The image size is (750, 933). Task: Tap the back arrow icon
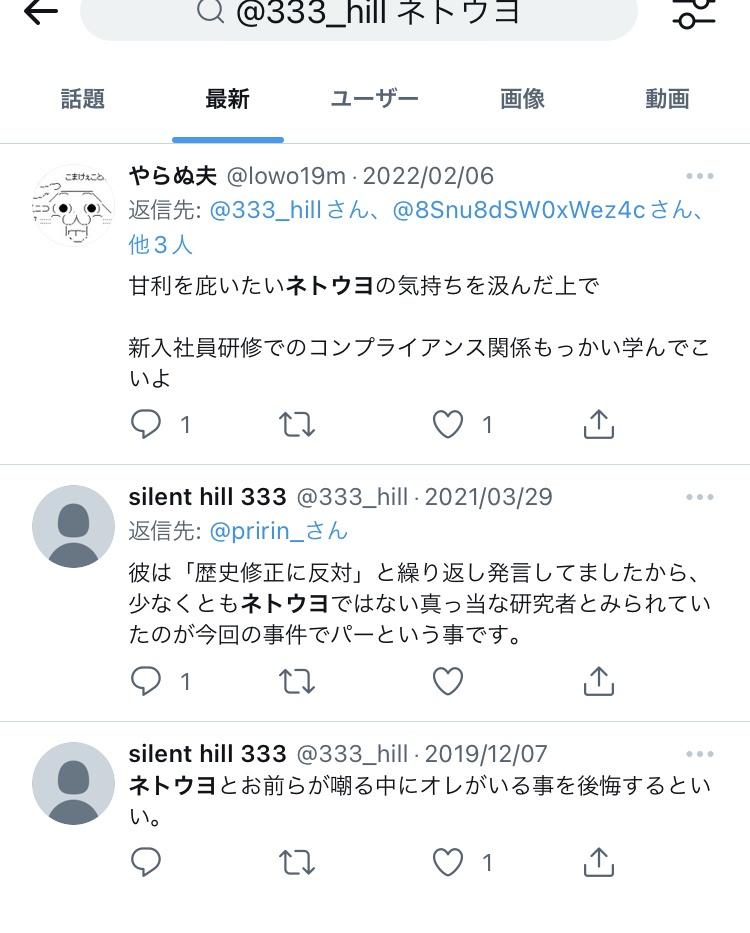tap(40, 12)
